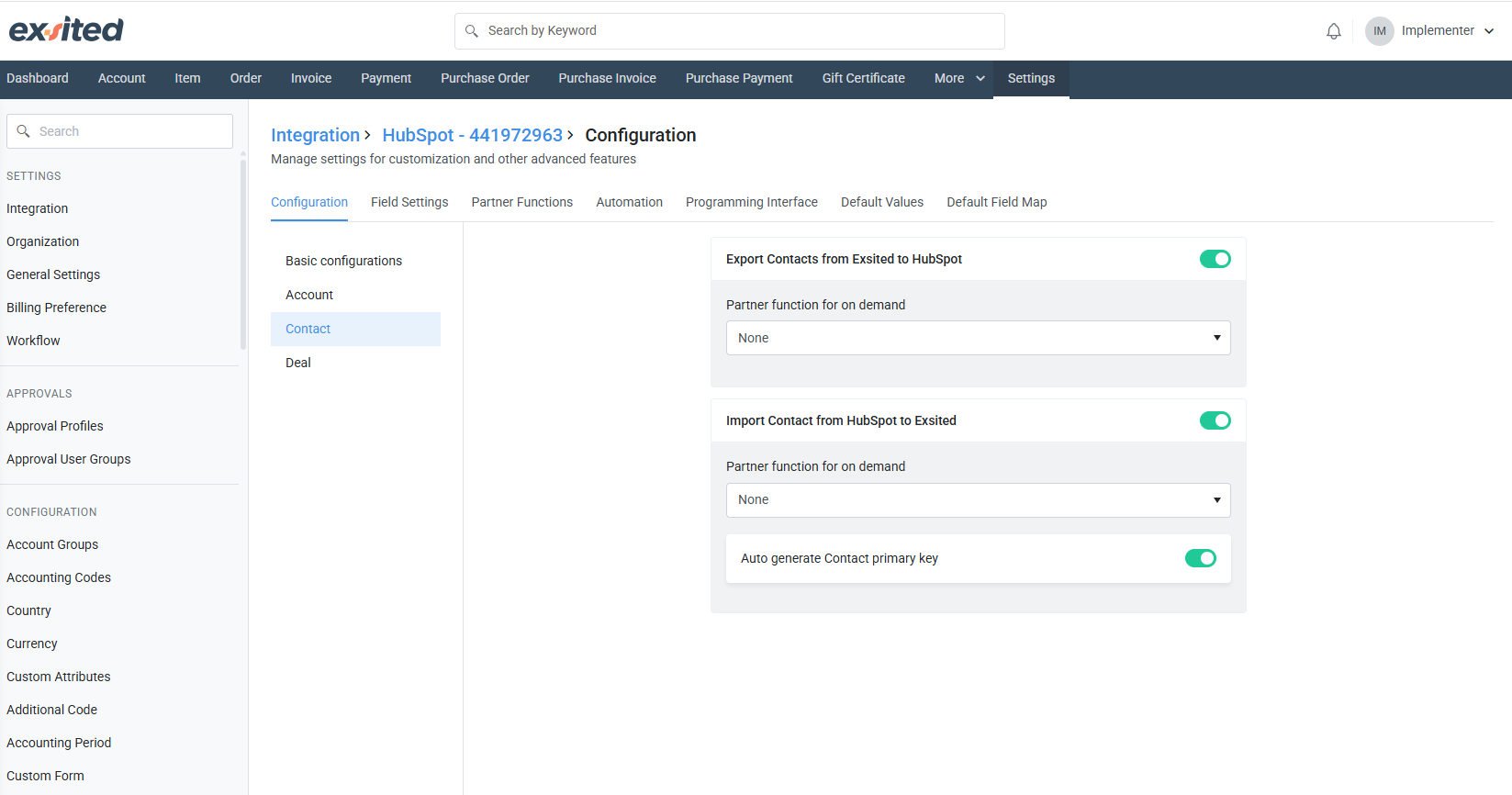The image size is (1512, 795).
Task: Open Account Groups configuration
Action: pos(52,544)
